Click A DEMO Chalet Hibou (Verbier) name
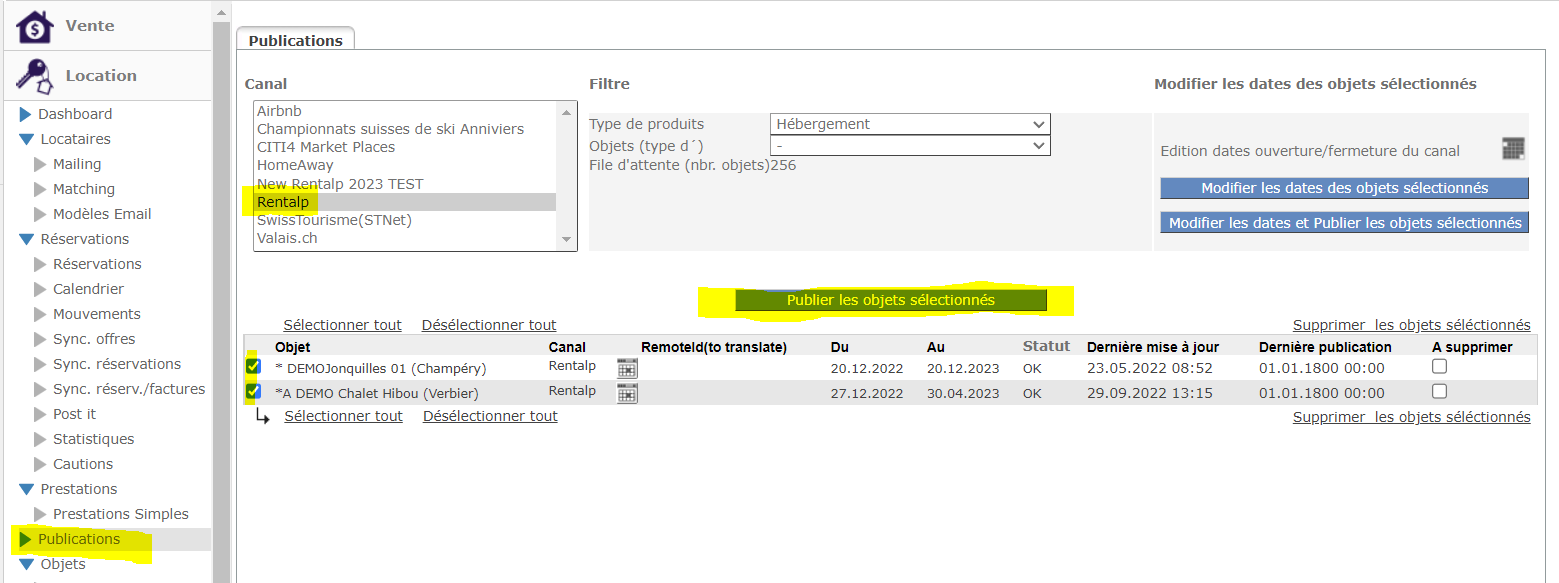The height and width of the screenshot is (583, 1559). [x=377, y=393]
